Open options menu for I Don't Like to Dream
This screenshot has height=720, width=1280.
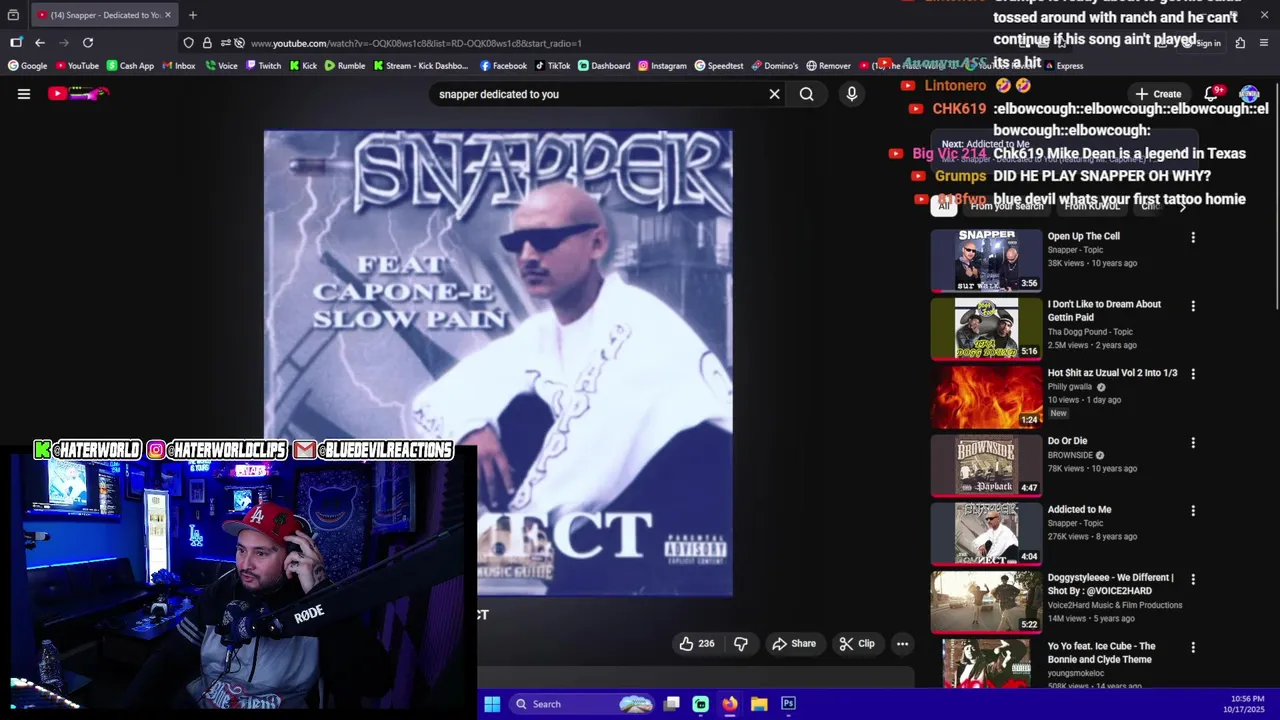tap(1192, 306)
